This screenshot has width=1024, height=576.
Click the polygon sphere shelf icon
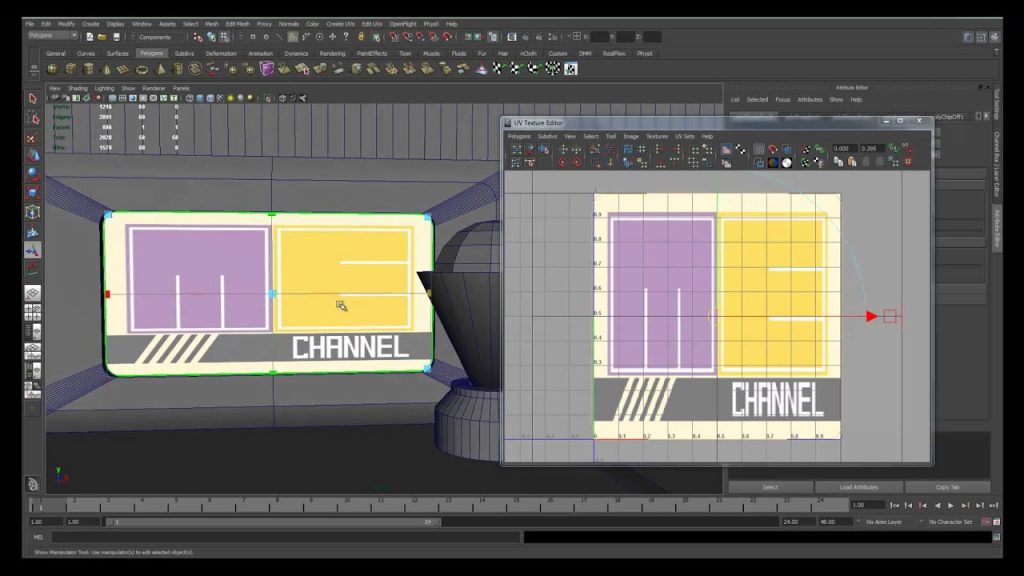[53, 69]
